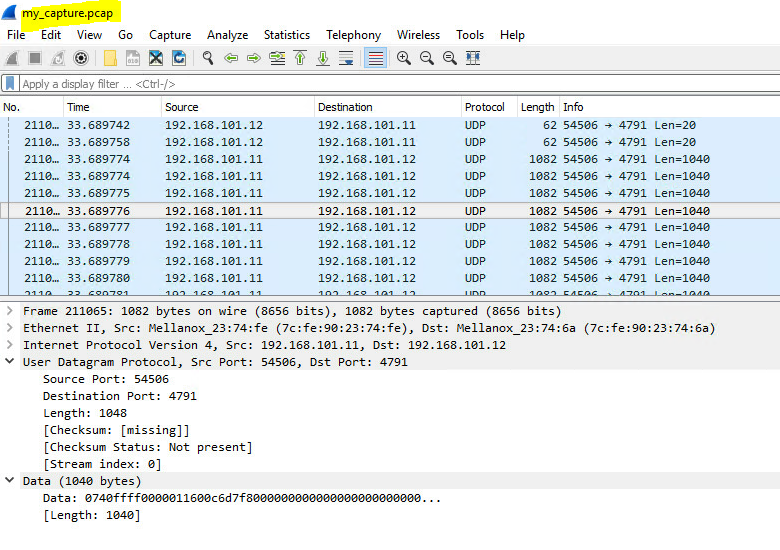
Task: Click the open capture file folder icon
Action: pos(110,58)
